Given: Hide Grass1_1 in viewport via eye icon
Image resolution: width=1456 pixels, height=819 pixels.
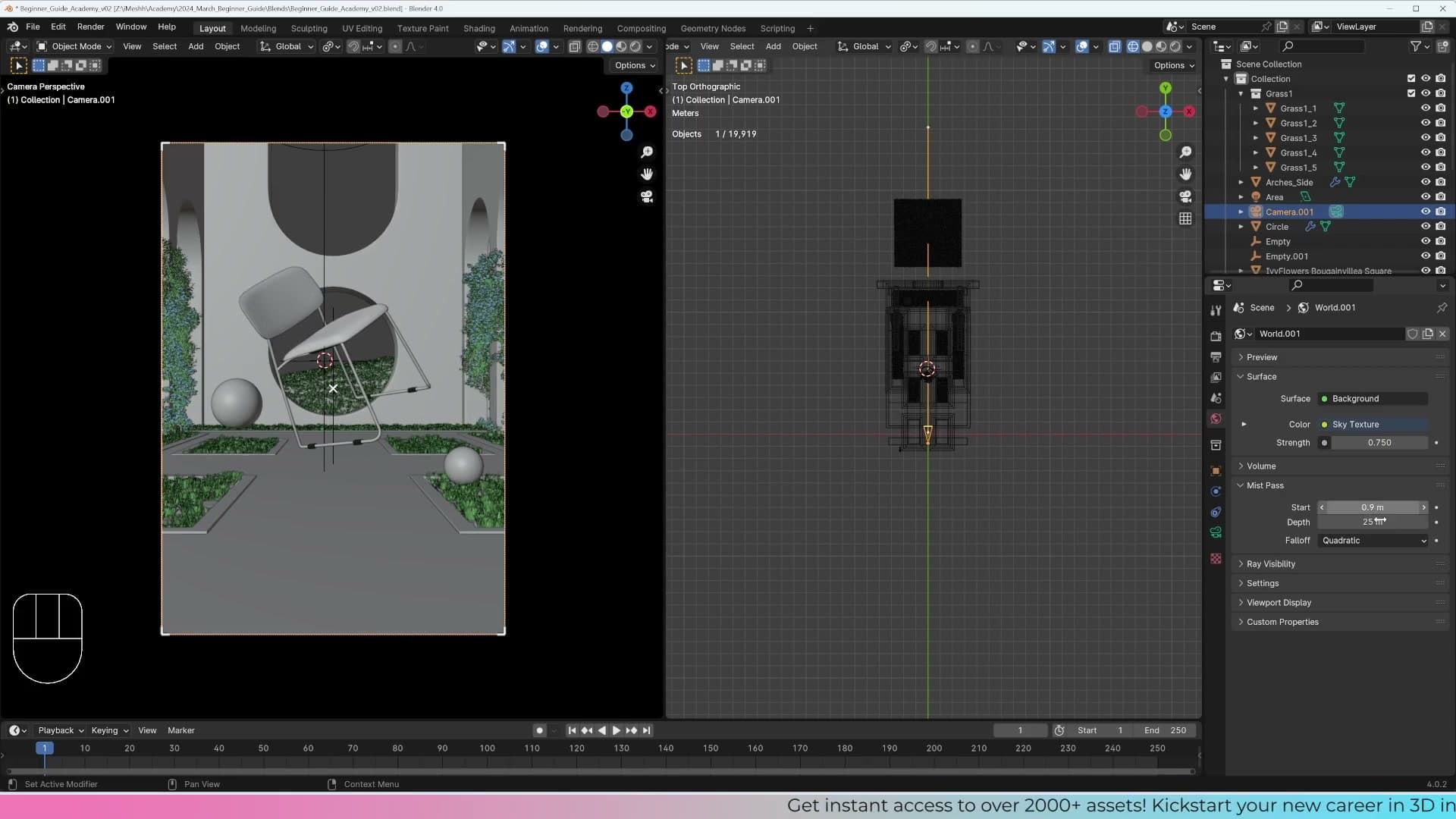Looking at the screenshot, I should [x=1425, y=108].
